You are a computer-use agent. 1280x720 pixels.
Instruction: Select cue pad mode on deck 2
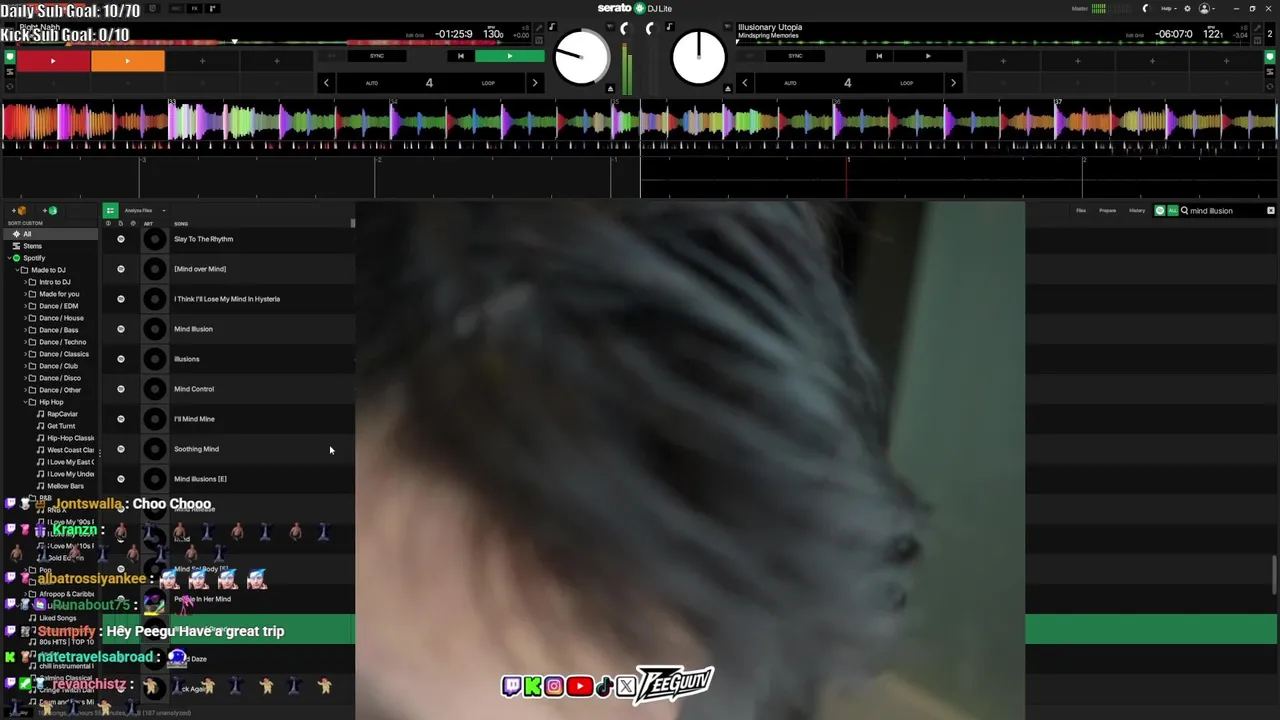point(1271,57)
